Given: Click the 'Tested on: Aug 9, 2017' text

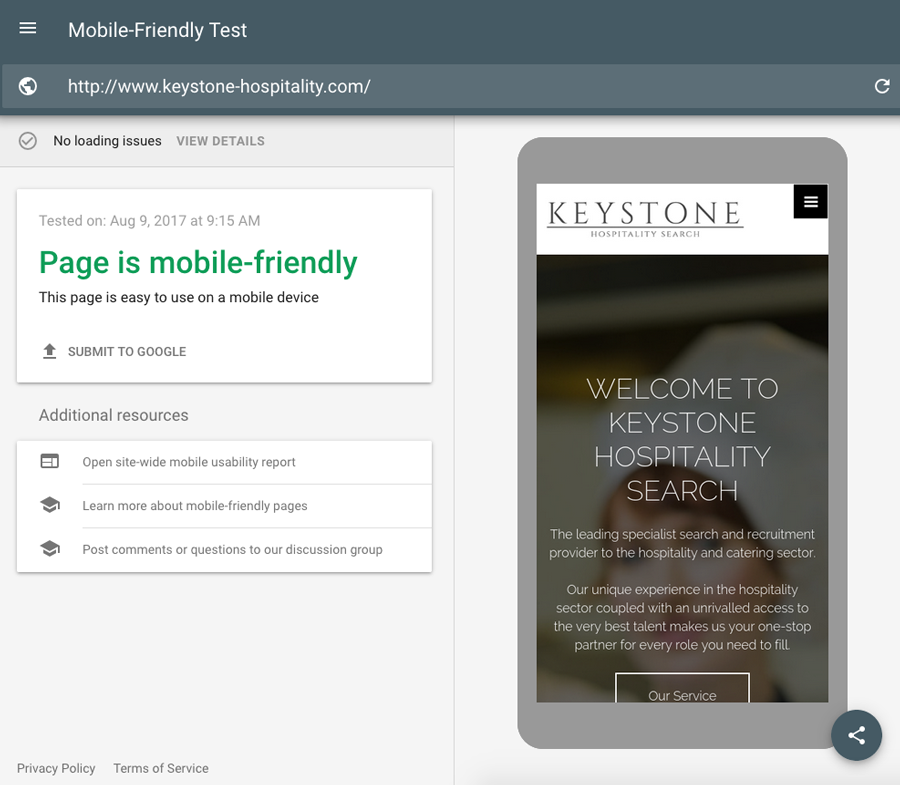Looking at the screenshot, I should pyautogui.click(x=149, y=221).
